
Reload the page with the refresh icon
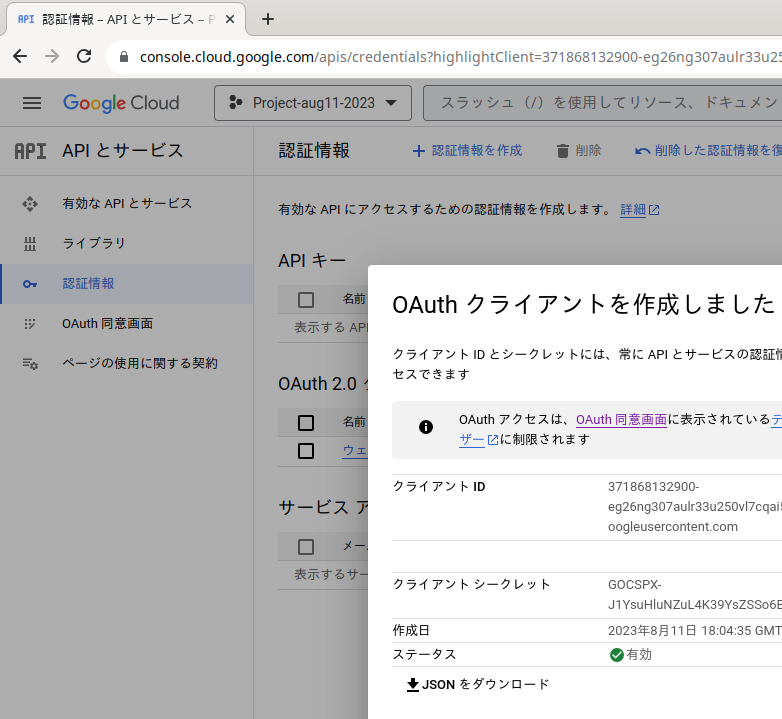84,56
